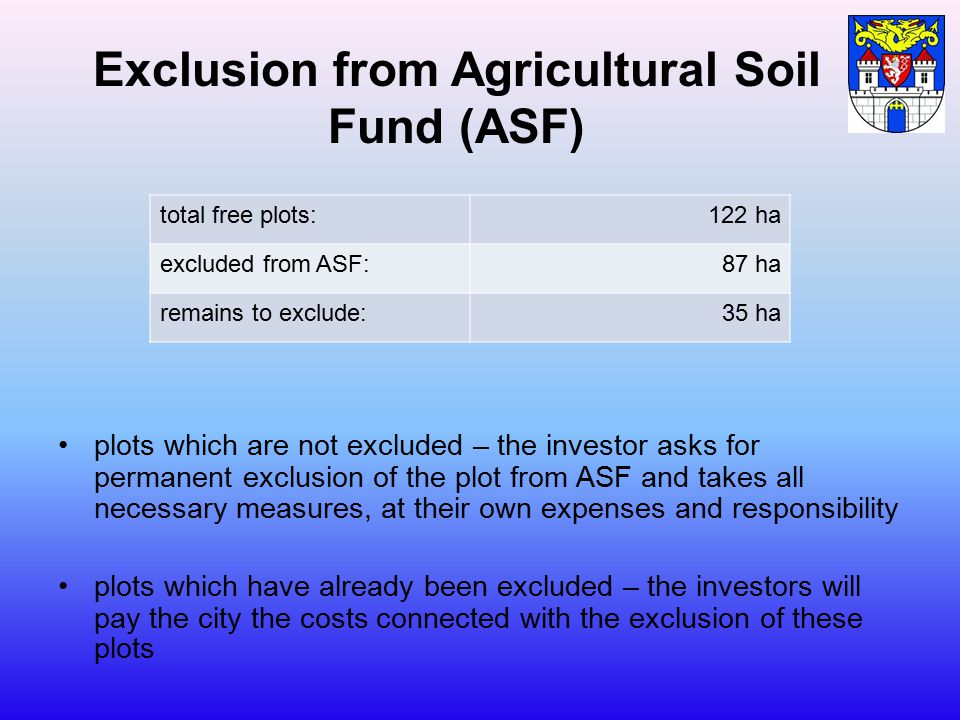The width and height of the screenshot is (960, 720).
Task: Click the blue gate in the emblem
Action: coord(896,116)
